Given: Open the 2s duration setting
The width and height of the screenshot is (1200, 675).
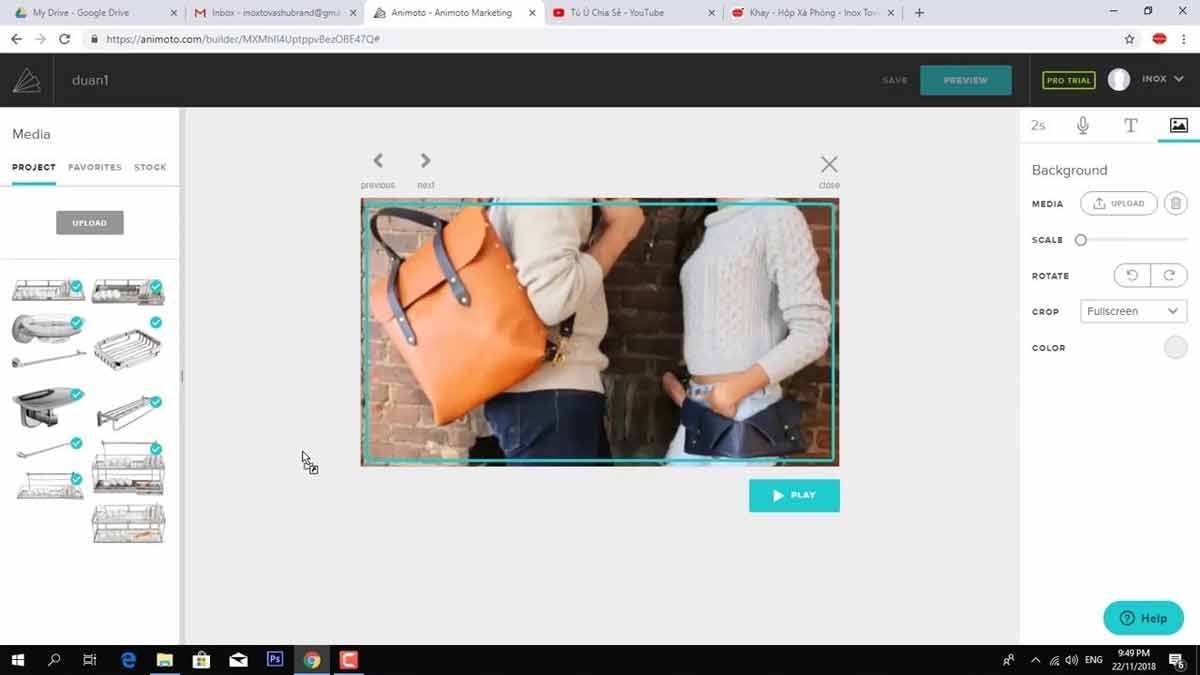Looking at the screenshot, I should [x=1038, y=125].
